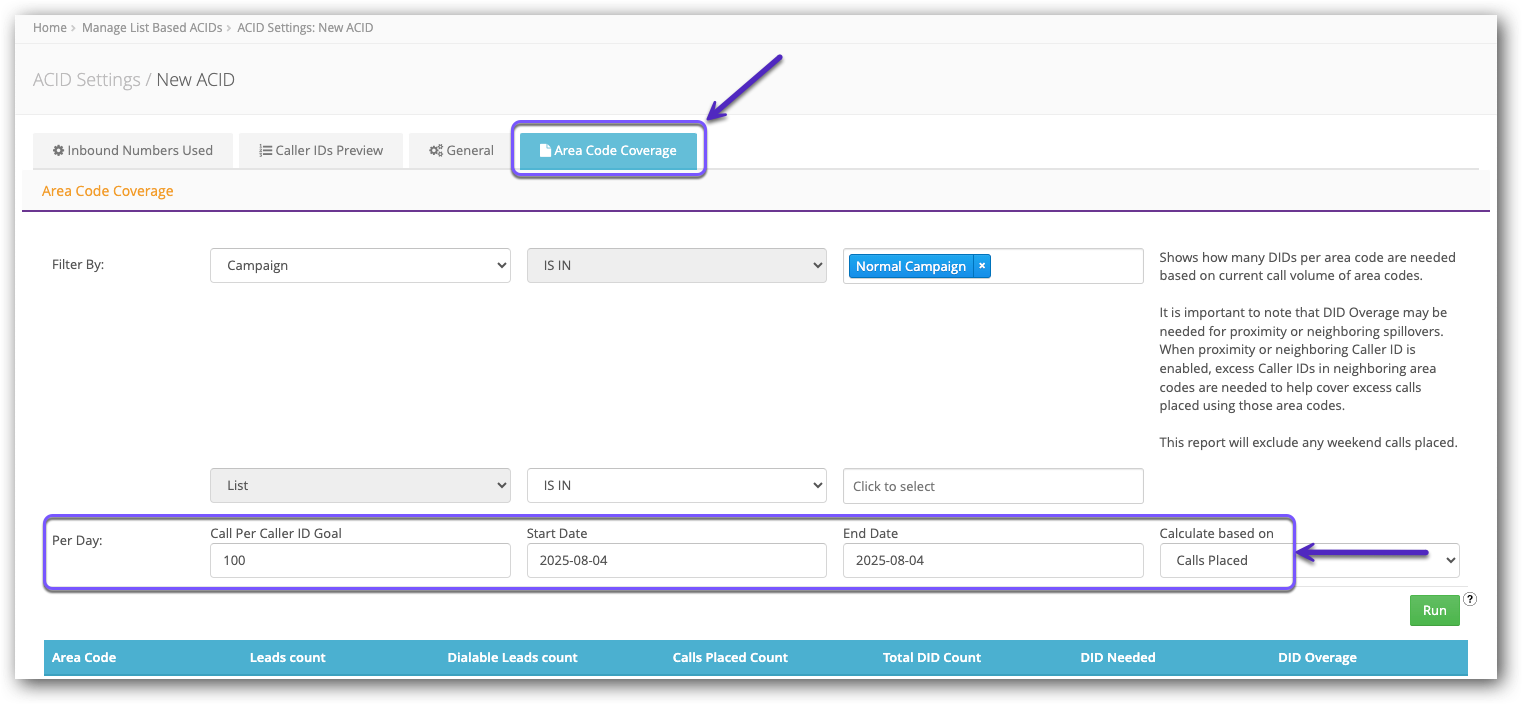The width and height of the screenshot is (1522, 704).
Task: Remove the Normal Campaign tag with x
Action: [982, 266]
